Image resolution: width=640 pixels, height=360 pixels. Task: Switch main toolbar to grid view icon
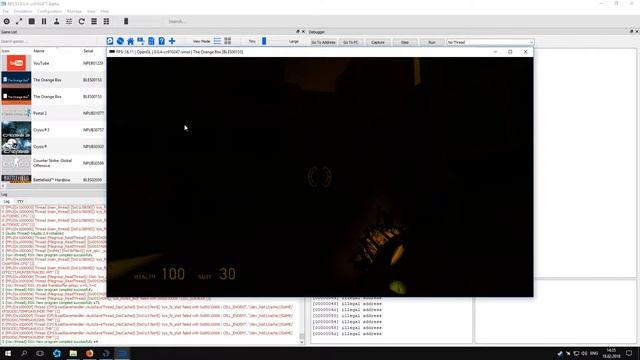(x=106, y=21)
